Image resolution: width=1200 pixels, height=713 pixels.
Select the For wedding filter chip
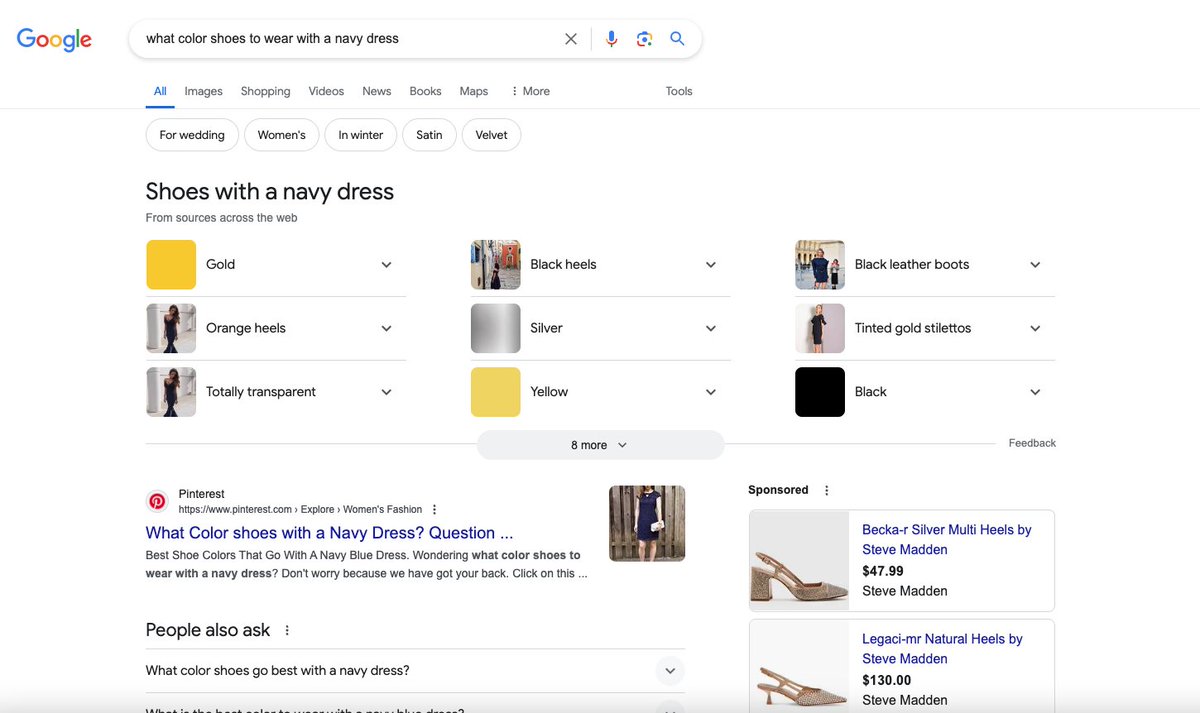coord(192,135)
